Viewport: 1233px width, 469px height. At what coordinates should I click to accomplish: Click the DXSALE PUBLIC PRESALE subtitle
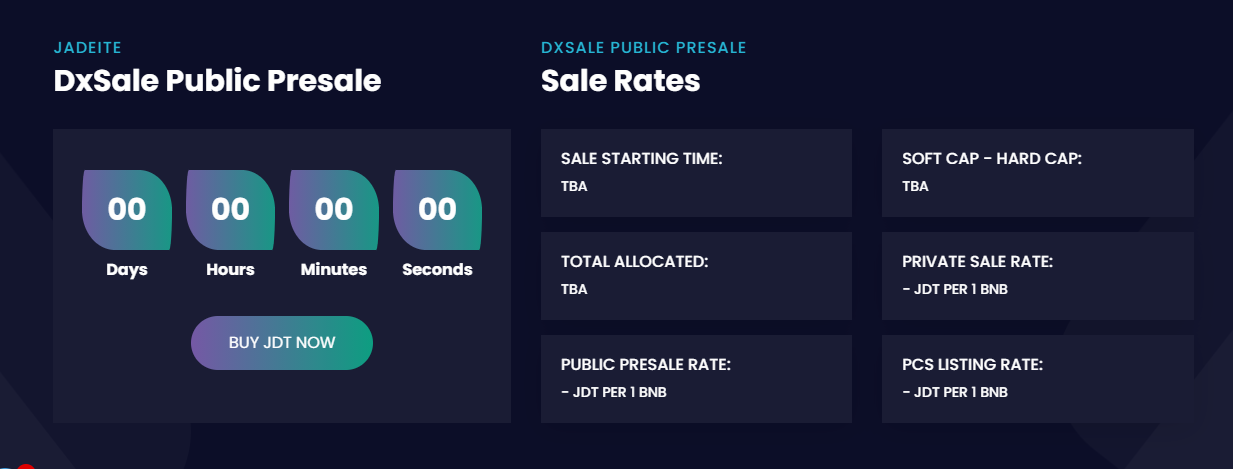(643, 48)
